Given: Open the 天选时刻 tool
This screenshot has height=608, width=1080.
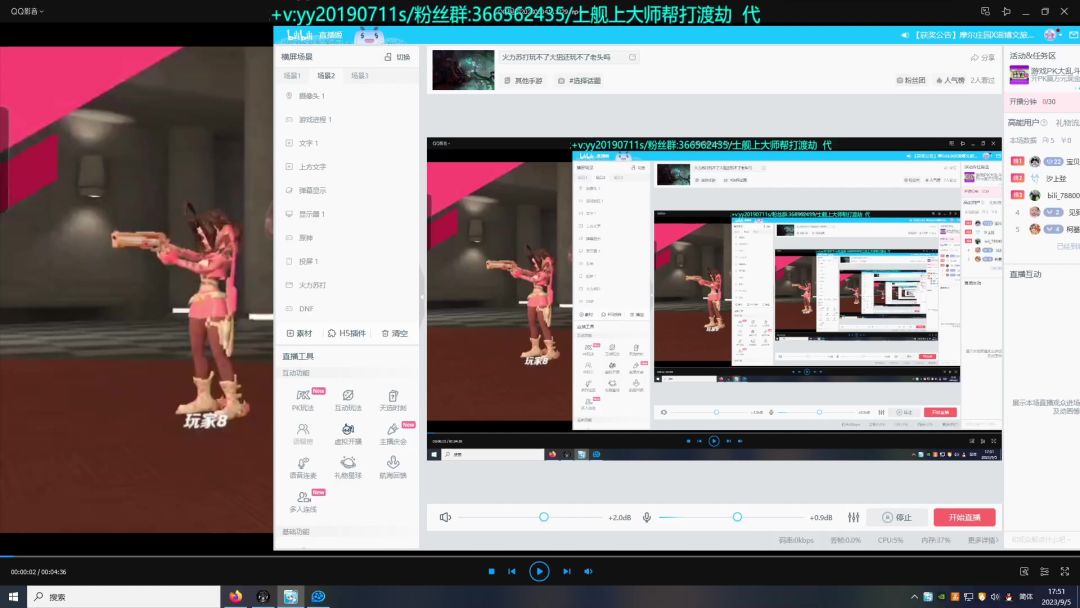Looking at the screenshot, I should tap(393, 400).
